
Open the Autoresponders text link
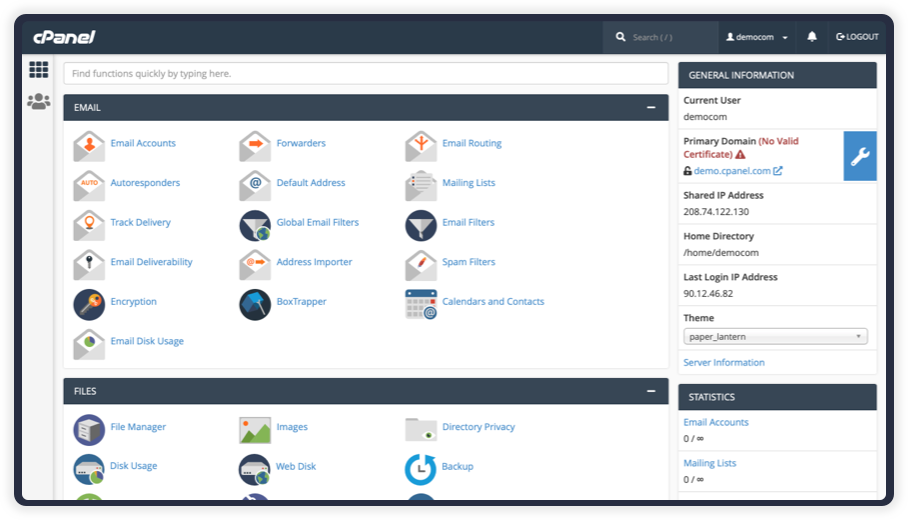145,182
